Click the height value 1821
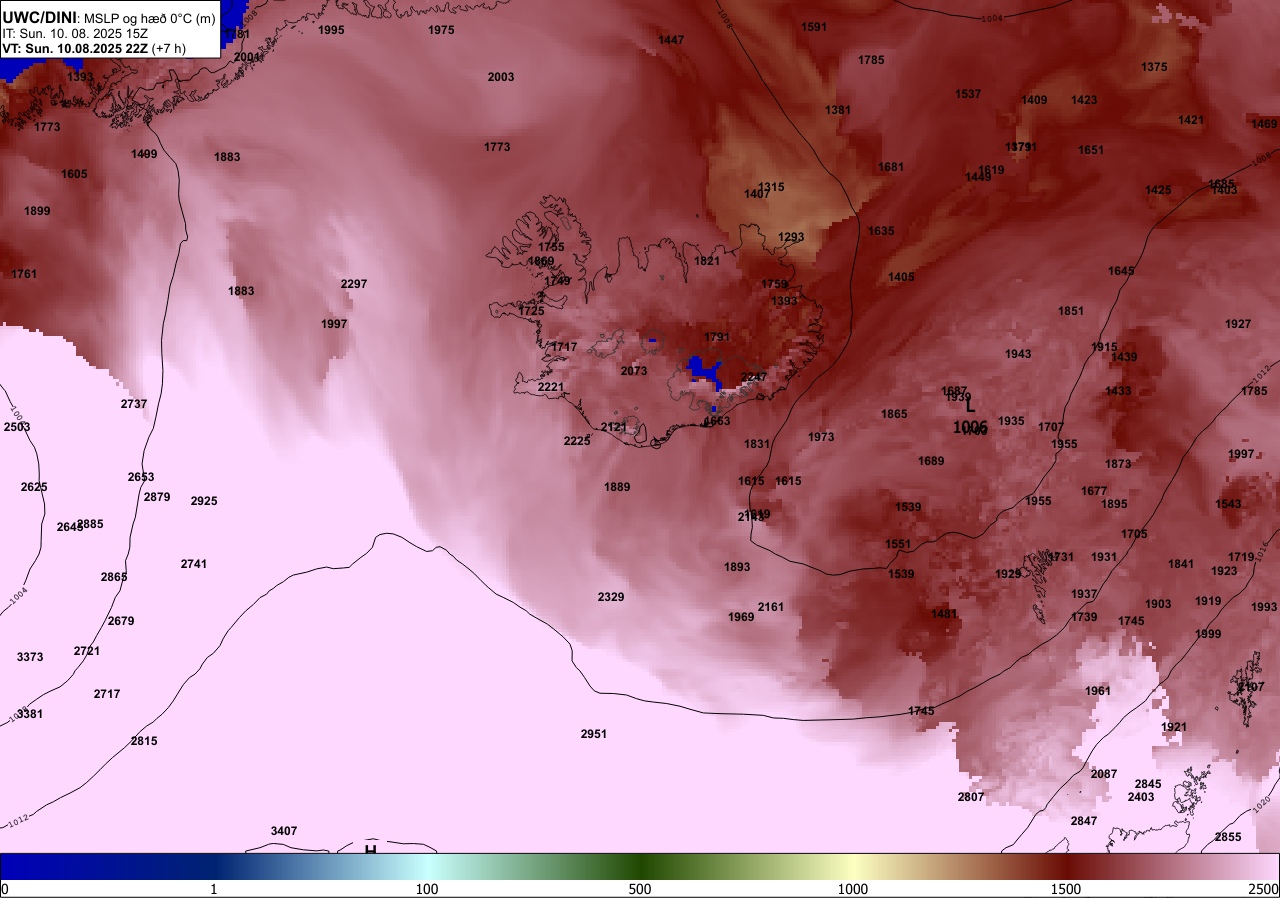The width and height of the screenshot is (1280, 898). [707, 261]
